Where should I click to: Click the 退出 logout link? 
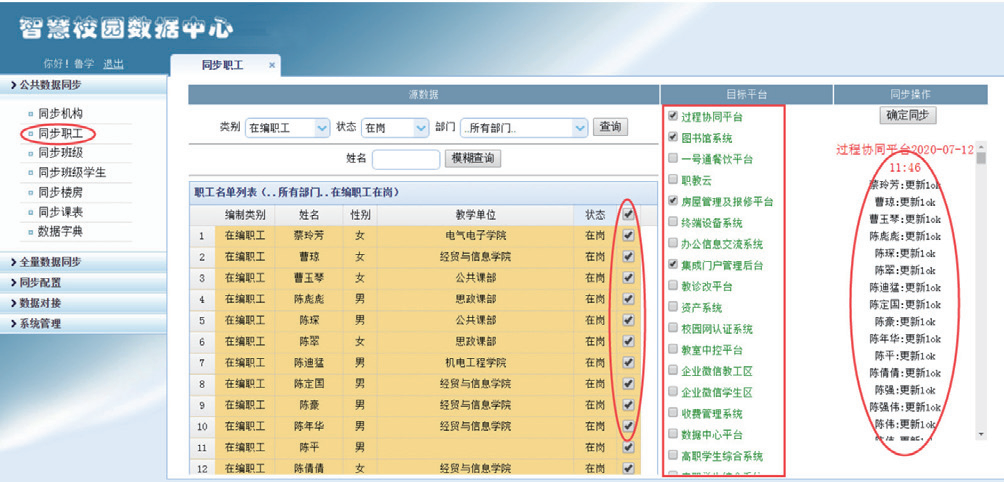click(x=113, y=64)
